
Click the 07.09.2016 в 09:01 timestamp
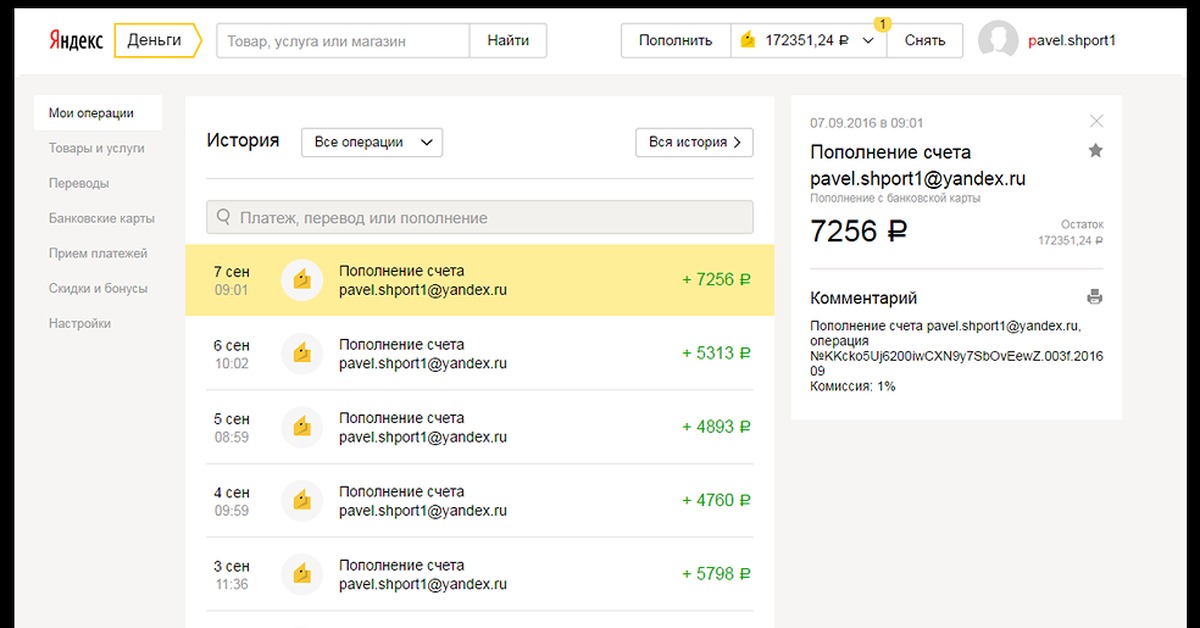867,123
